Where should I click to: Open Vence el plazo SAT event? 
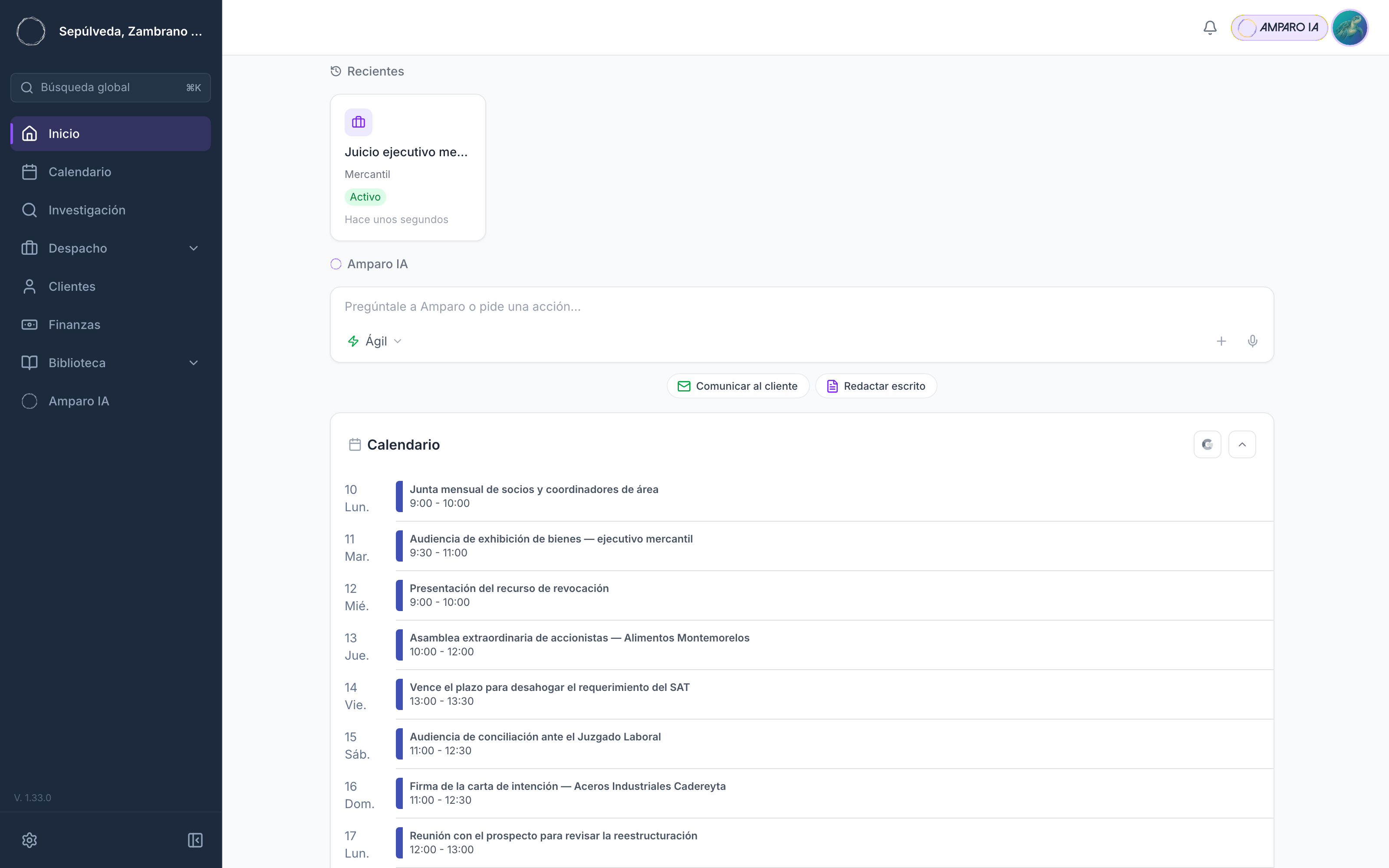coord(834,694)
